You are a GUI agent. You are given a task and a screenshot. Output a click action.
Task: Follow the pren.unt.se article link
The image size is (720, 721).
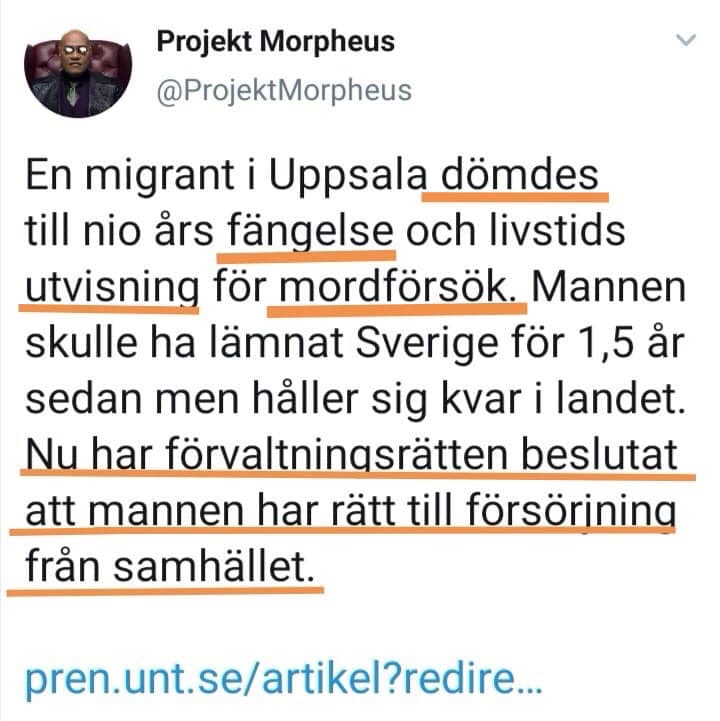click(x=284, y=679)
